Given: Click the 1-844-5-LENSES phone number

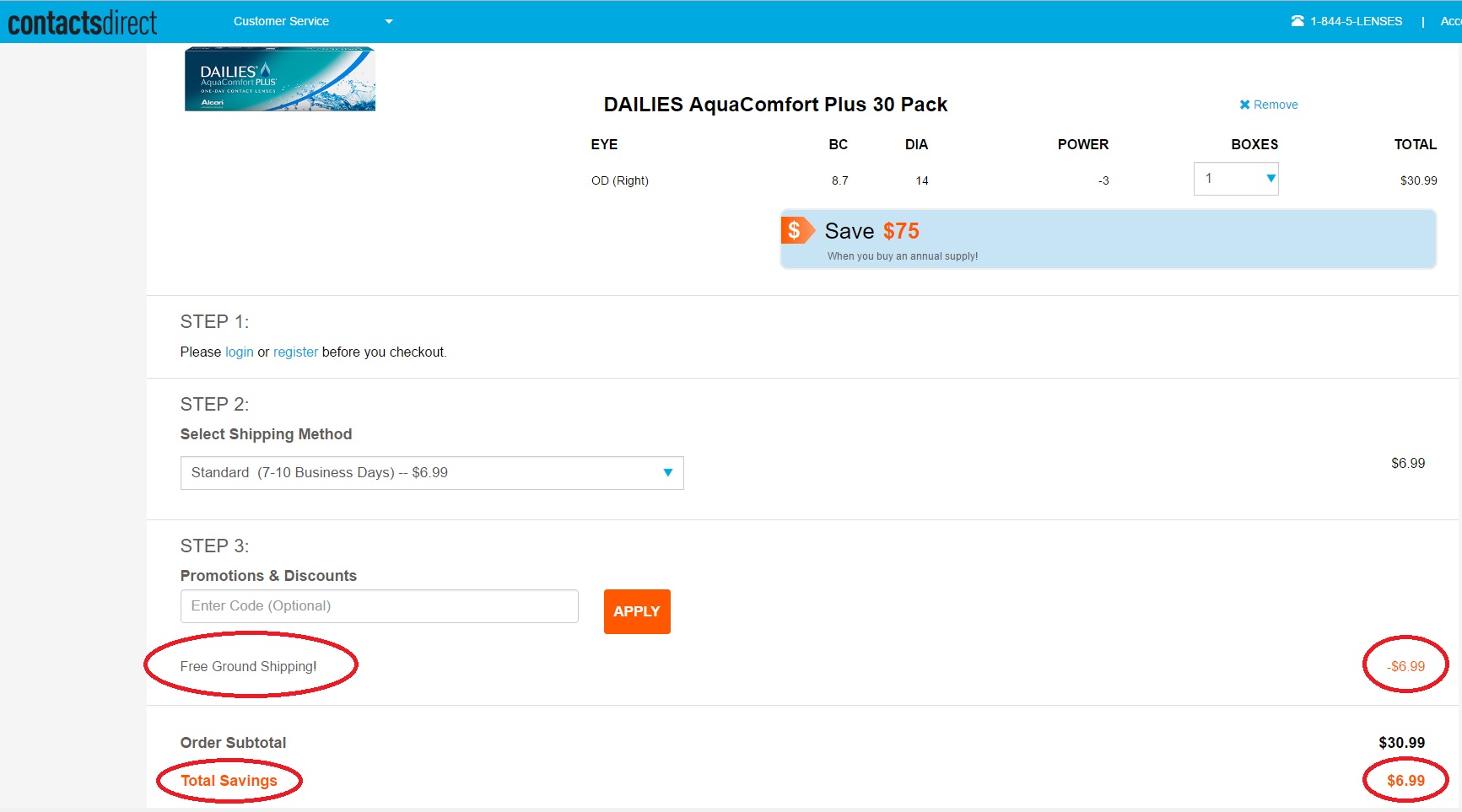Looking at the screenshot, I should (1356, 21).
